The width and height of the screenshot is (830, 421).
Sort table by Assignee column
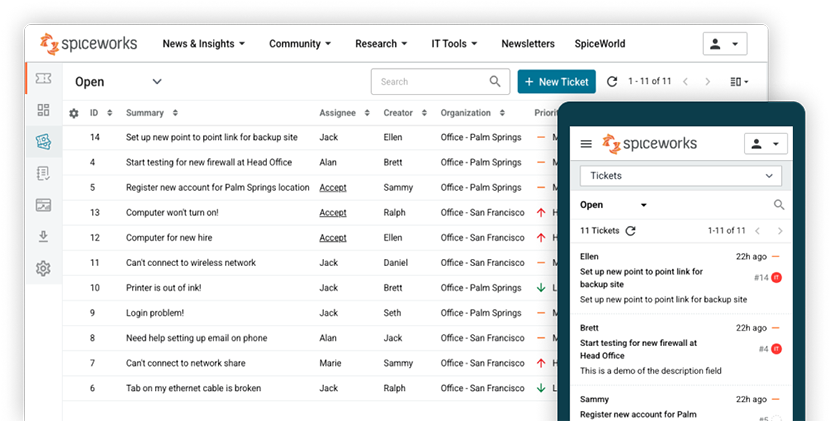367,113
